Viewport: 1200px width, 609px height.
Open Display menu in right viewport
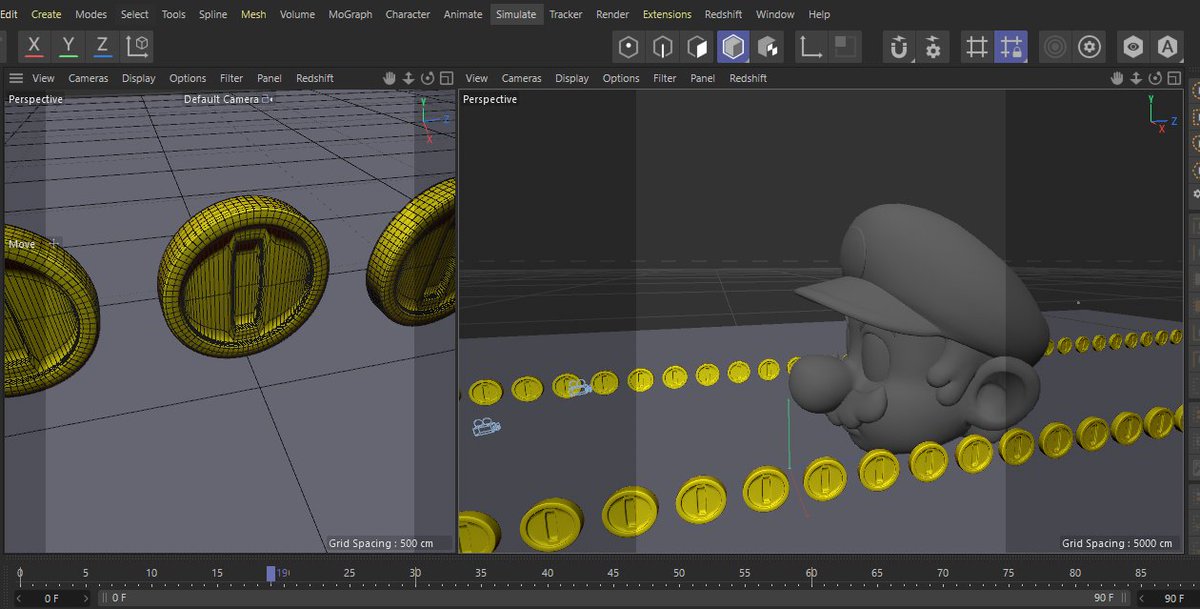click(x=572, y=78)
